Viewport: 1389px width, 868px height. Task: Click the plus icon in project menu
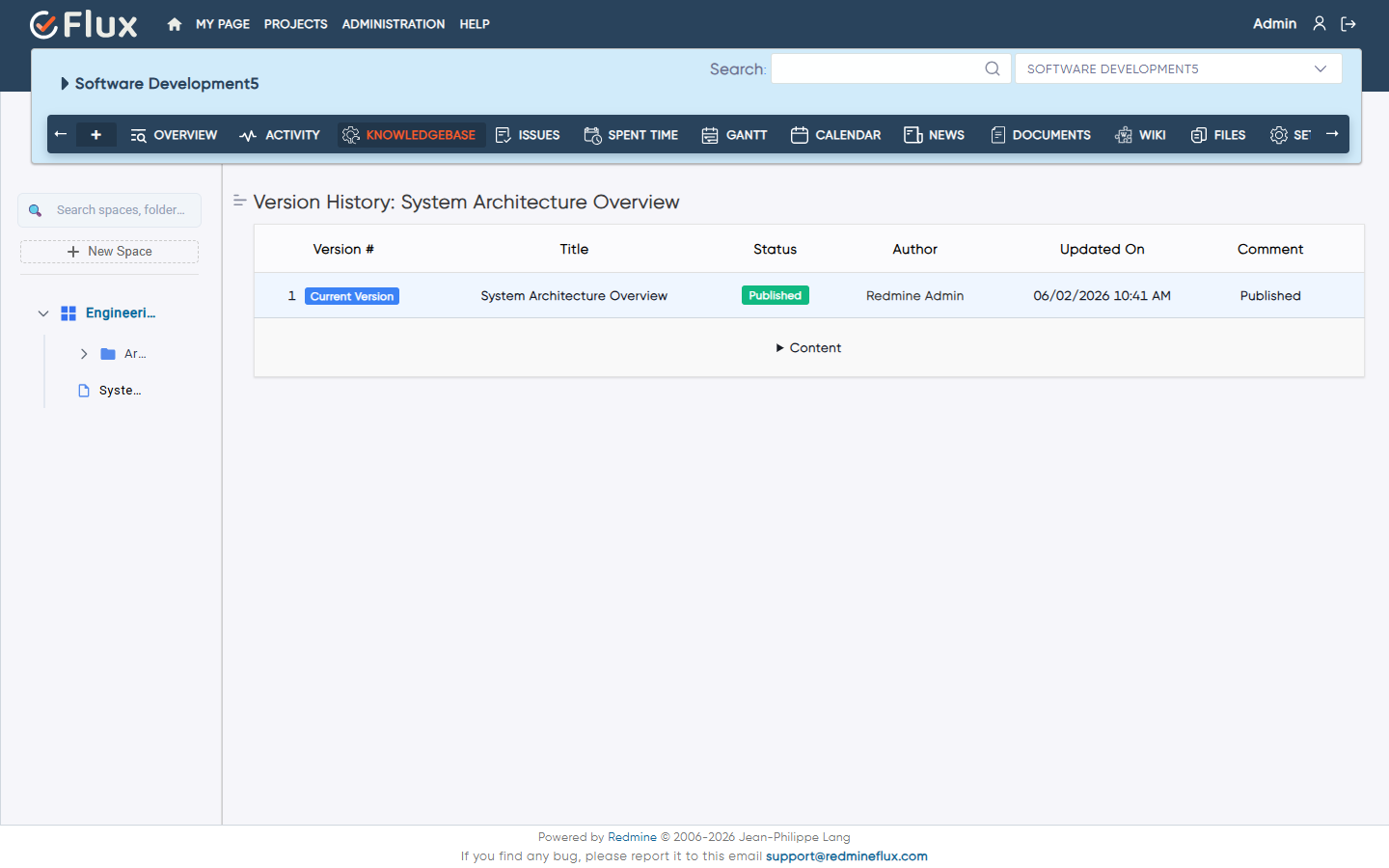pos(95,135)
